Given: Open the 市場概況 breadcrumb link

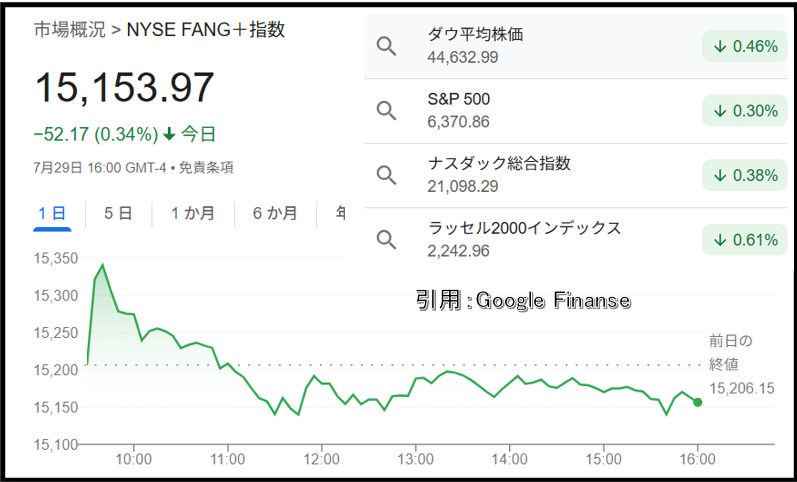Looking at the screenshot, I should click(70, 30).
